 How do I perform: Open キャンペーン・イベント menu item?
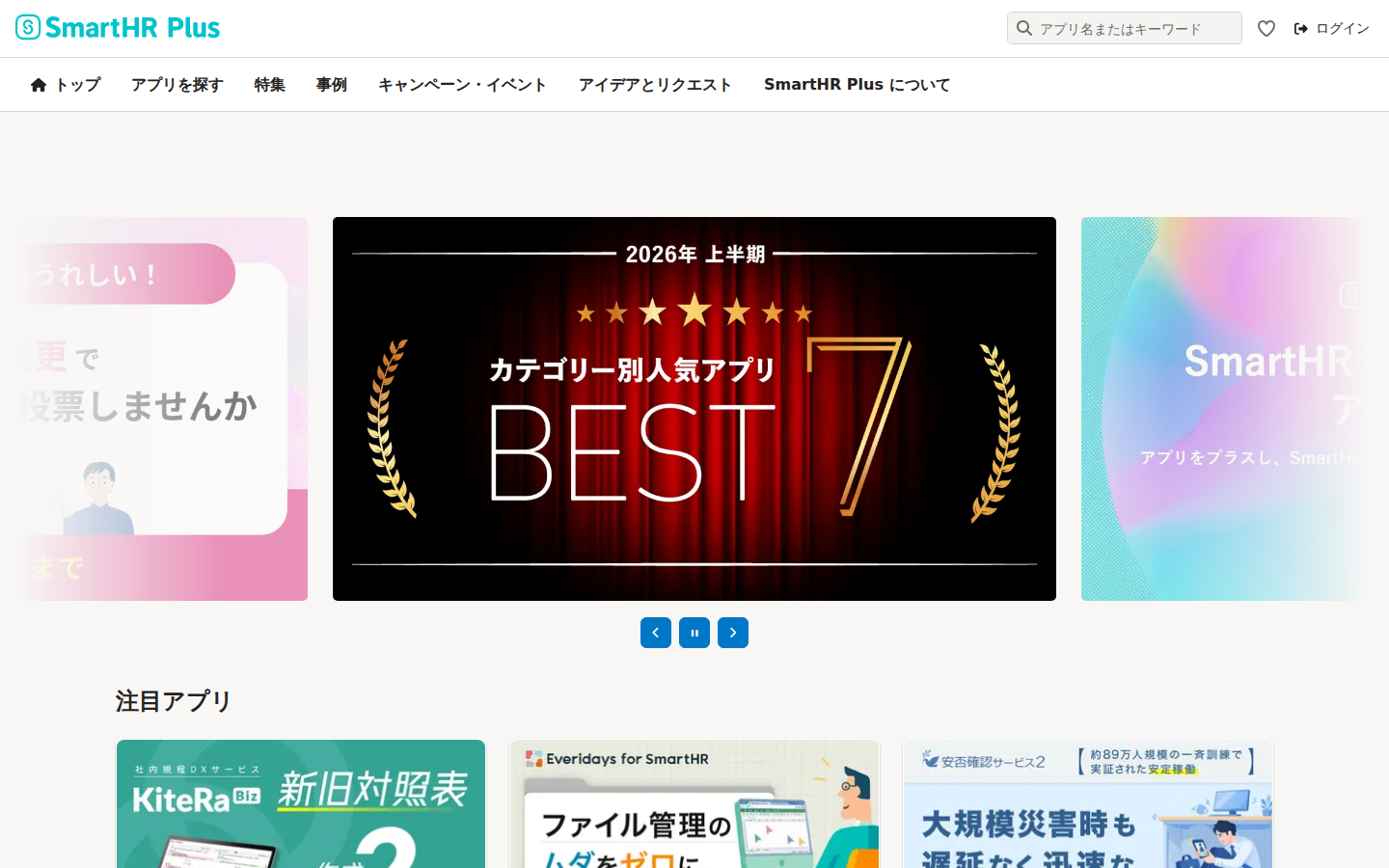pyautogui.click(x=463, y=85)
